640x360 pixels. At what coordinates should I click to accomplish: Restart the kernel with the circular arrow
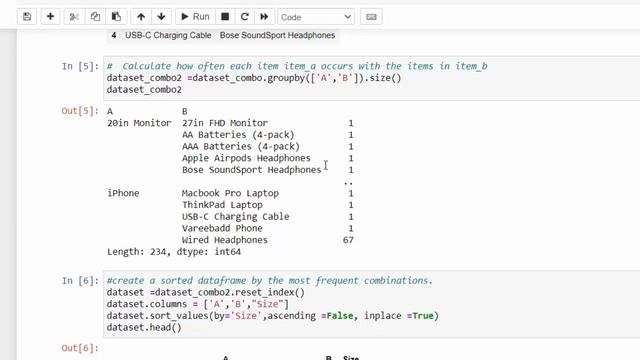coord(244,17)
